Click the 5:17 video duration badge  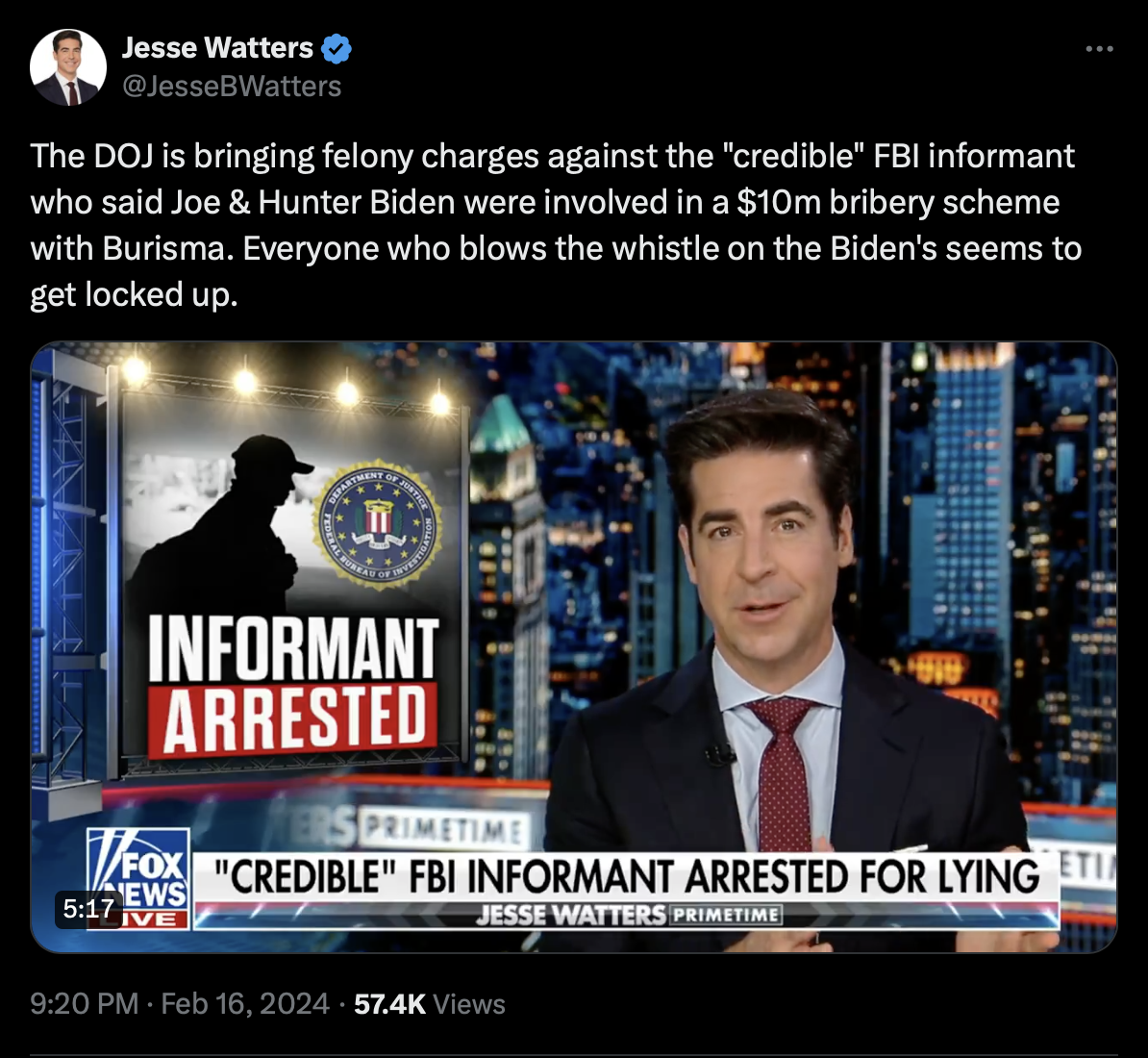[88, 909]
